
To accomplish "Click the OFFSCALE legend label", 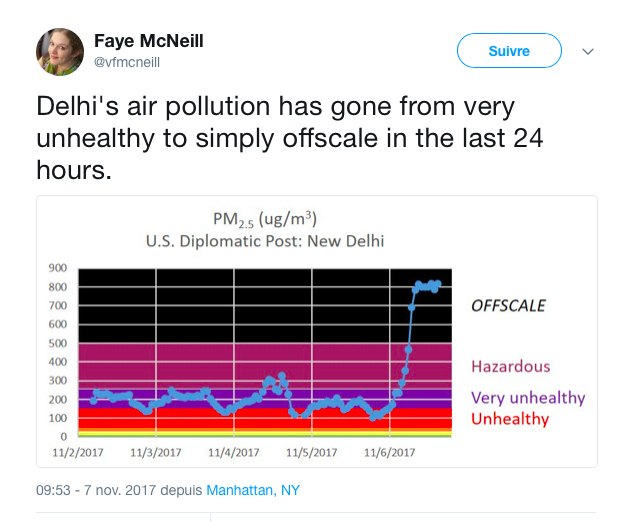I will click(508, 306).
